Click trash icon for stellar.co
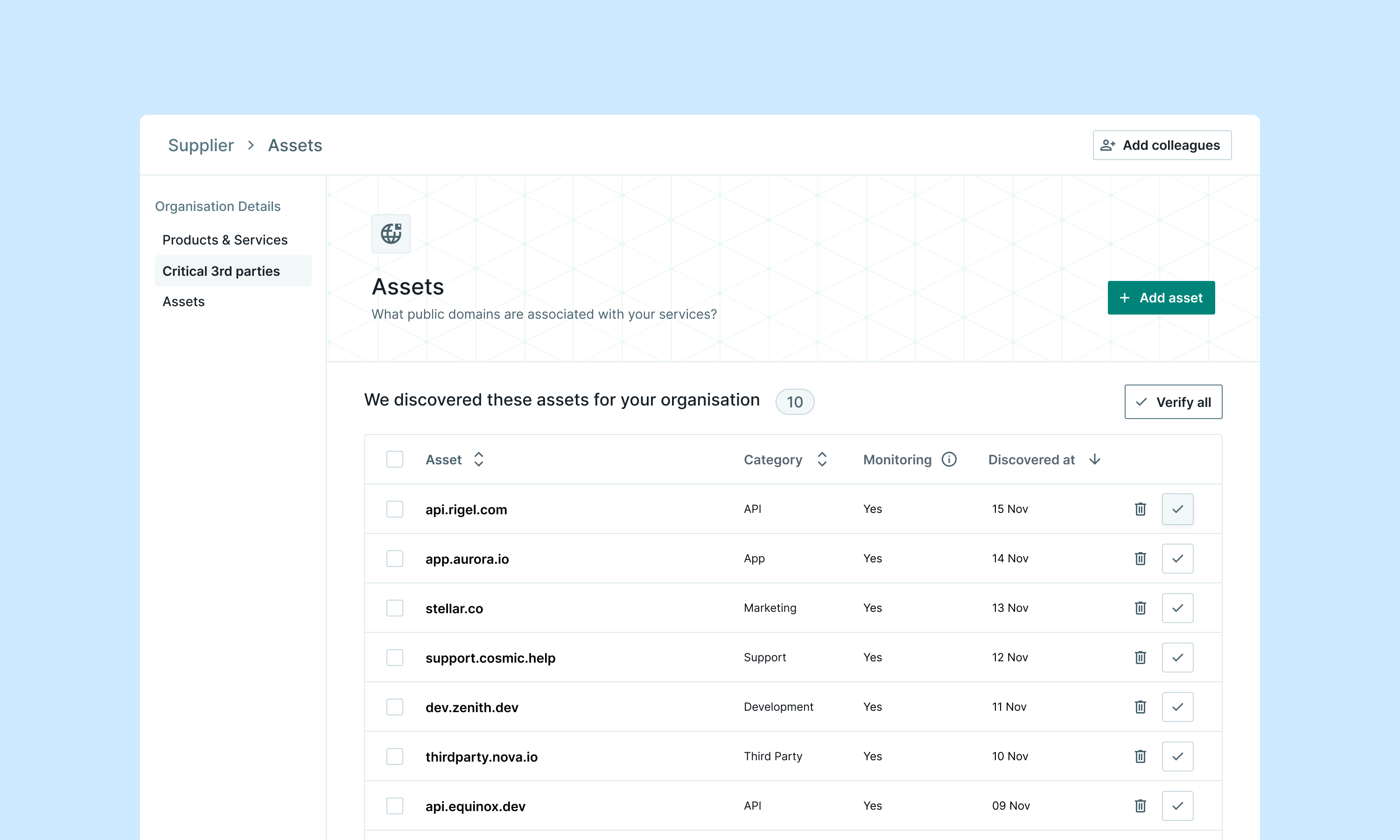This screenshot has height=840, width=1400. [1140, 608]
